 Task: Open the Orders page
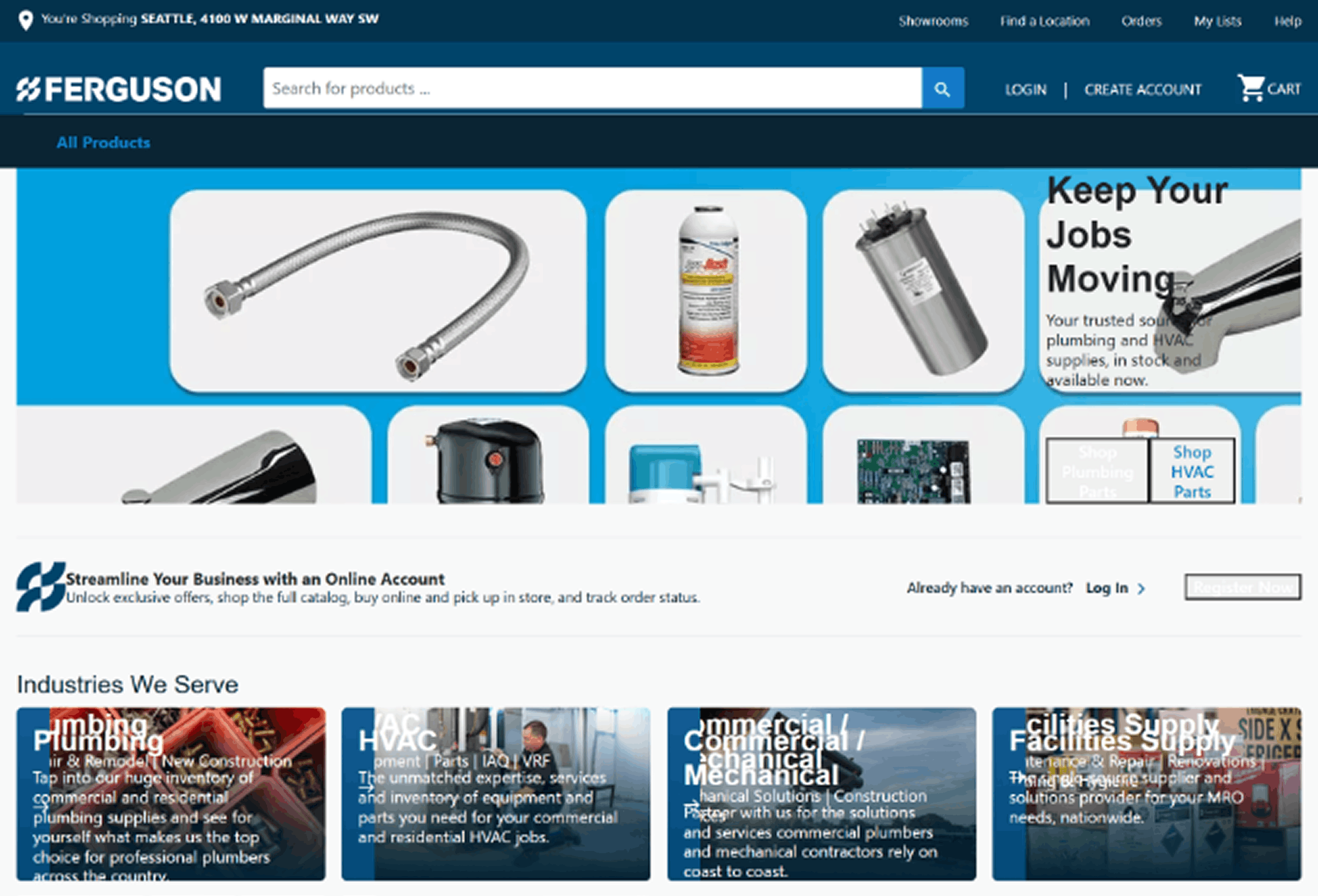[1142, 21]
